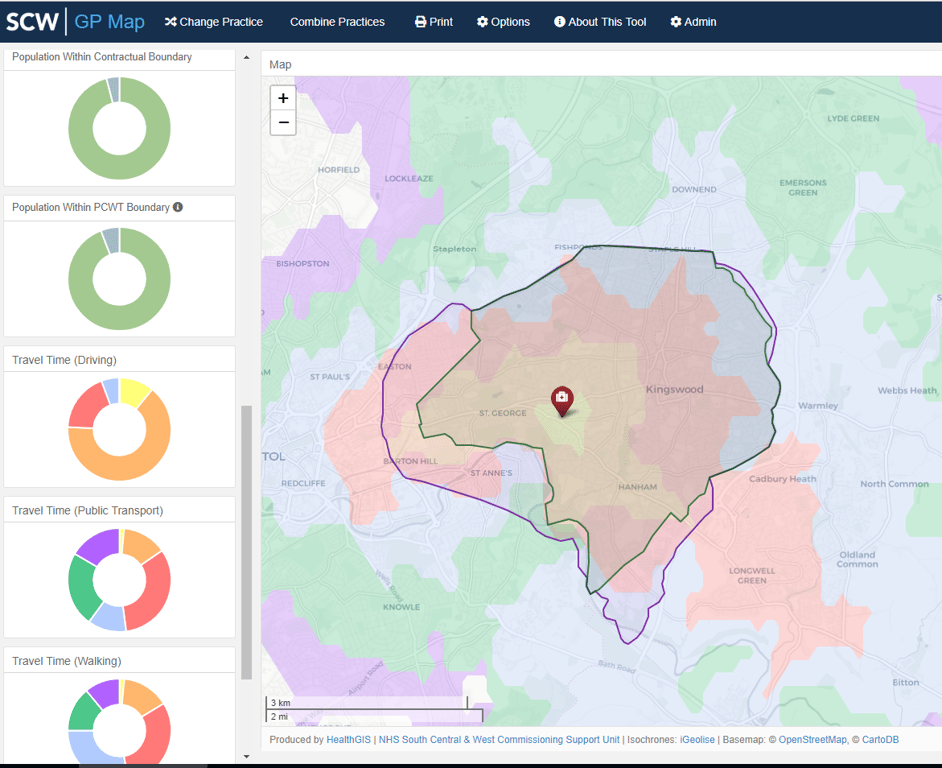Click the info icon beside PCWT Boundary
Viewport: 942px width, 768px height.
coord(178,207)
